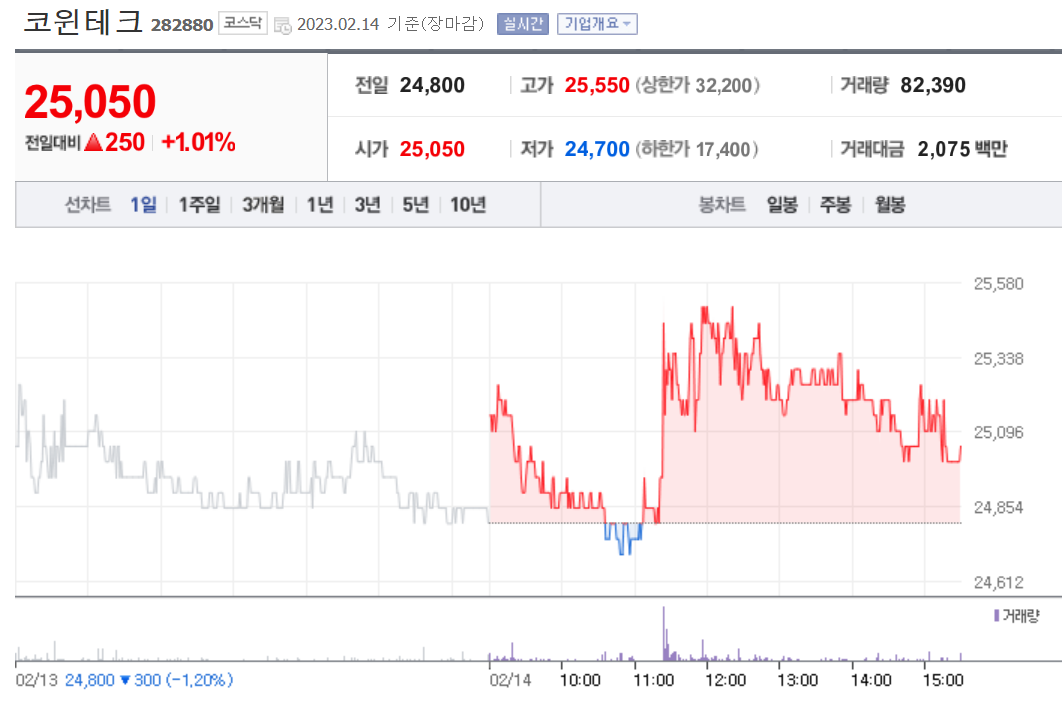Select the 3년 chart period
This screenshot has height=706, width=1062.
(368, 205)
